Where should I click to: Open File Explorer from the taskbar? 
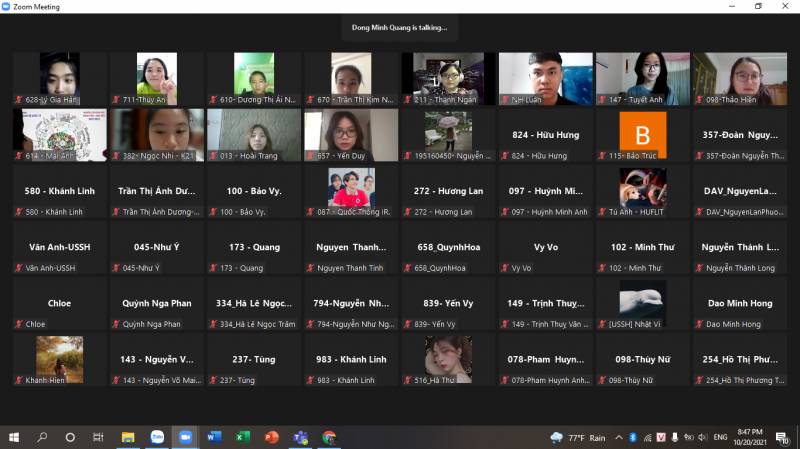[128, 437]
